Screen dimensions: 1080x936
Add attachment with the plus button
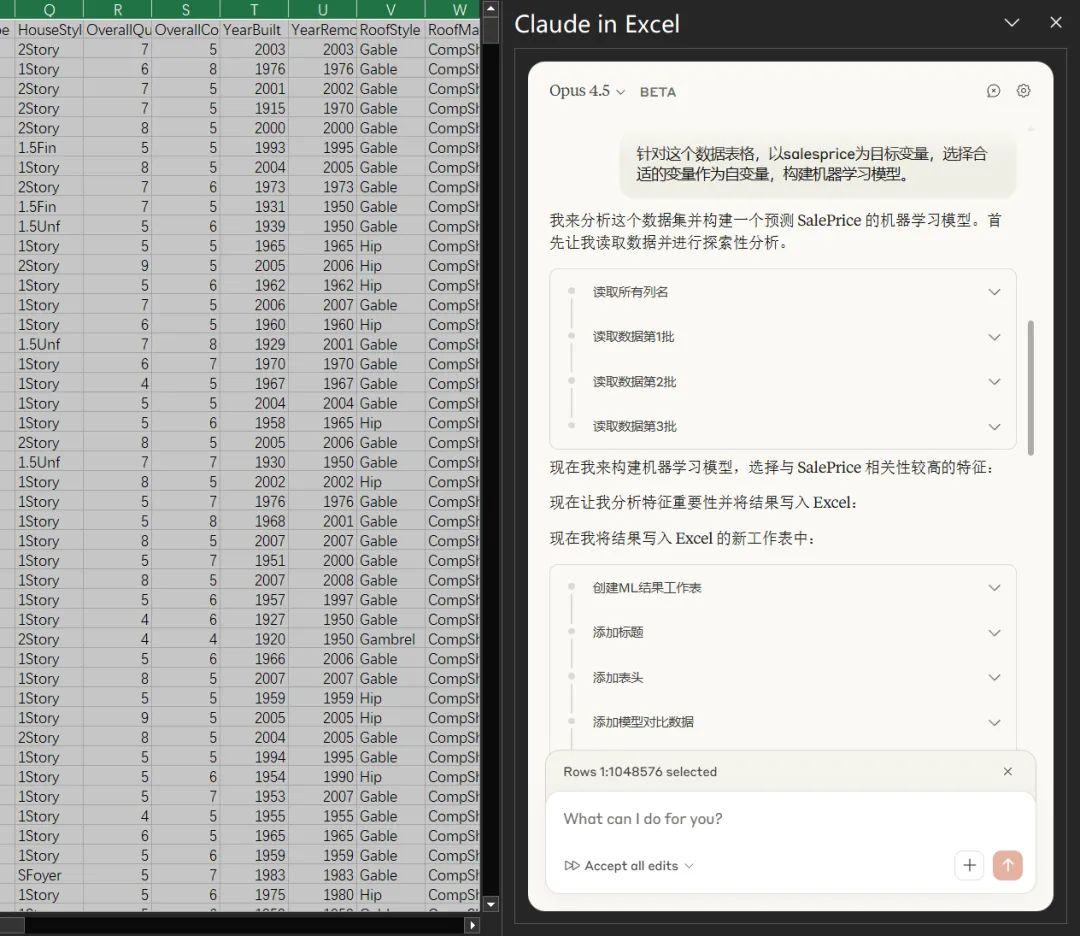[x=969, y=865]
